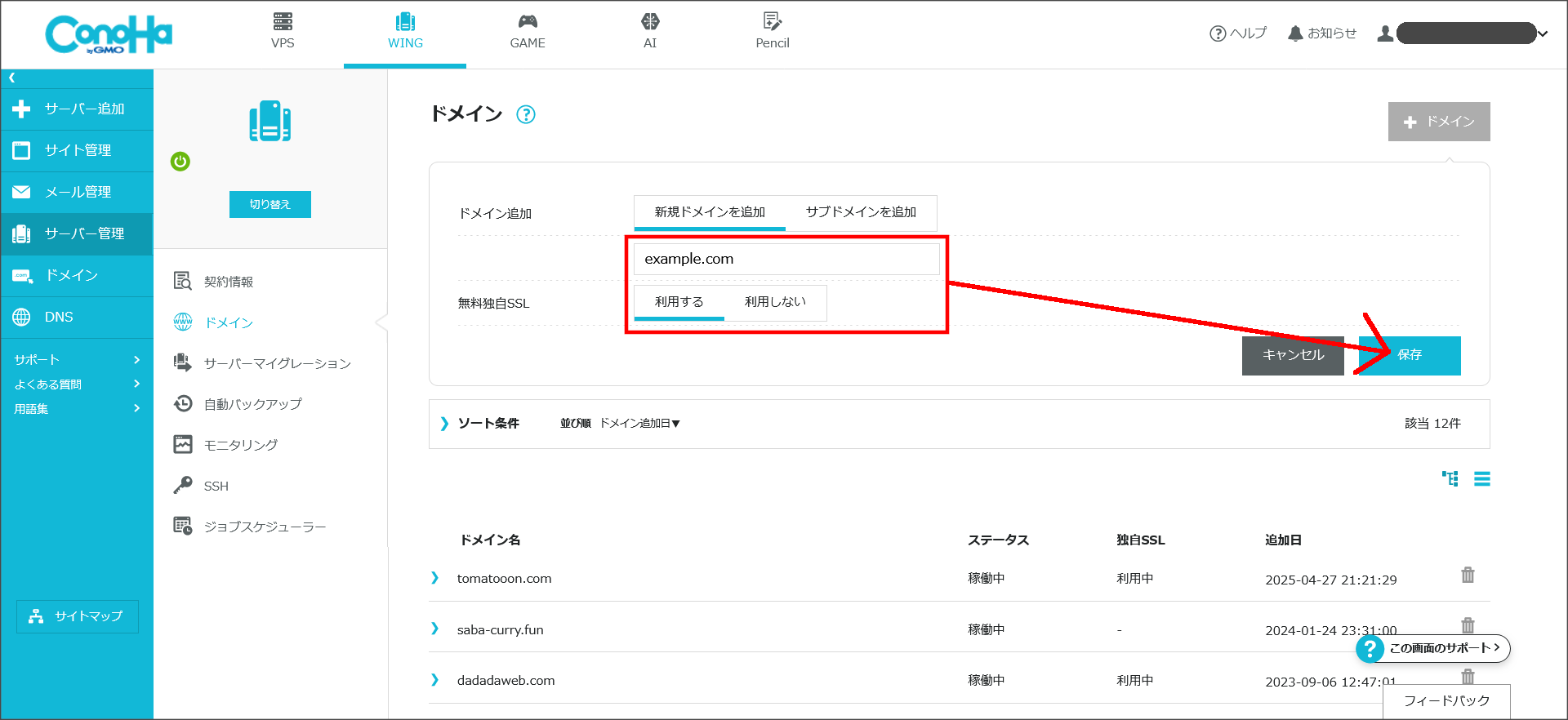The image size is (1568, 720).
Task: Switch to list view icon above the domain list
Action: (x=1481, y=479)
